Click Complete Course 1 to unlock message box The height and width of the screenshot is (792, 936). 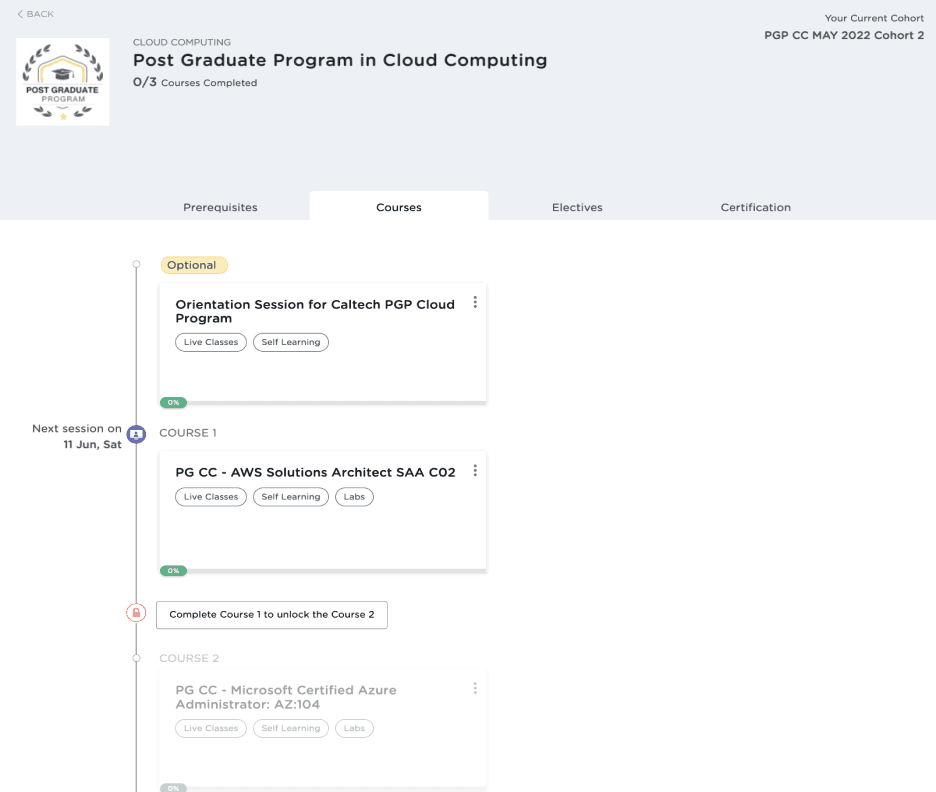coord(272,615)
